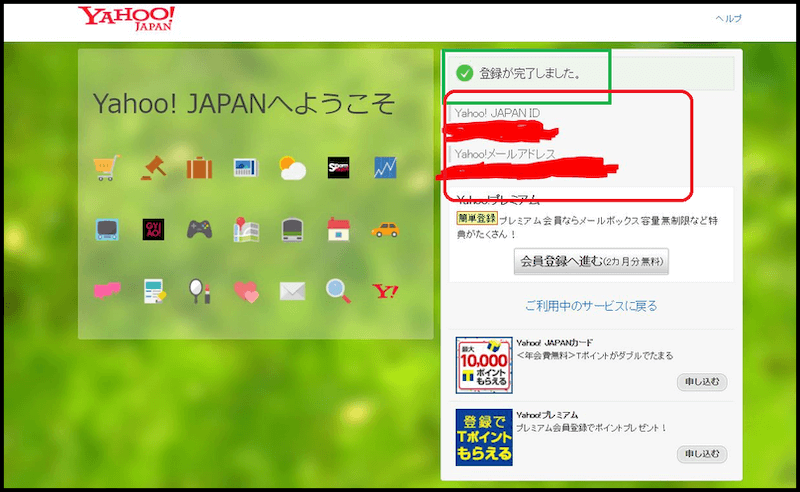Open the pink hearts icon
This screenshot has width=800, height=492.
(246, 292)
